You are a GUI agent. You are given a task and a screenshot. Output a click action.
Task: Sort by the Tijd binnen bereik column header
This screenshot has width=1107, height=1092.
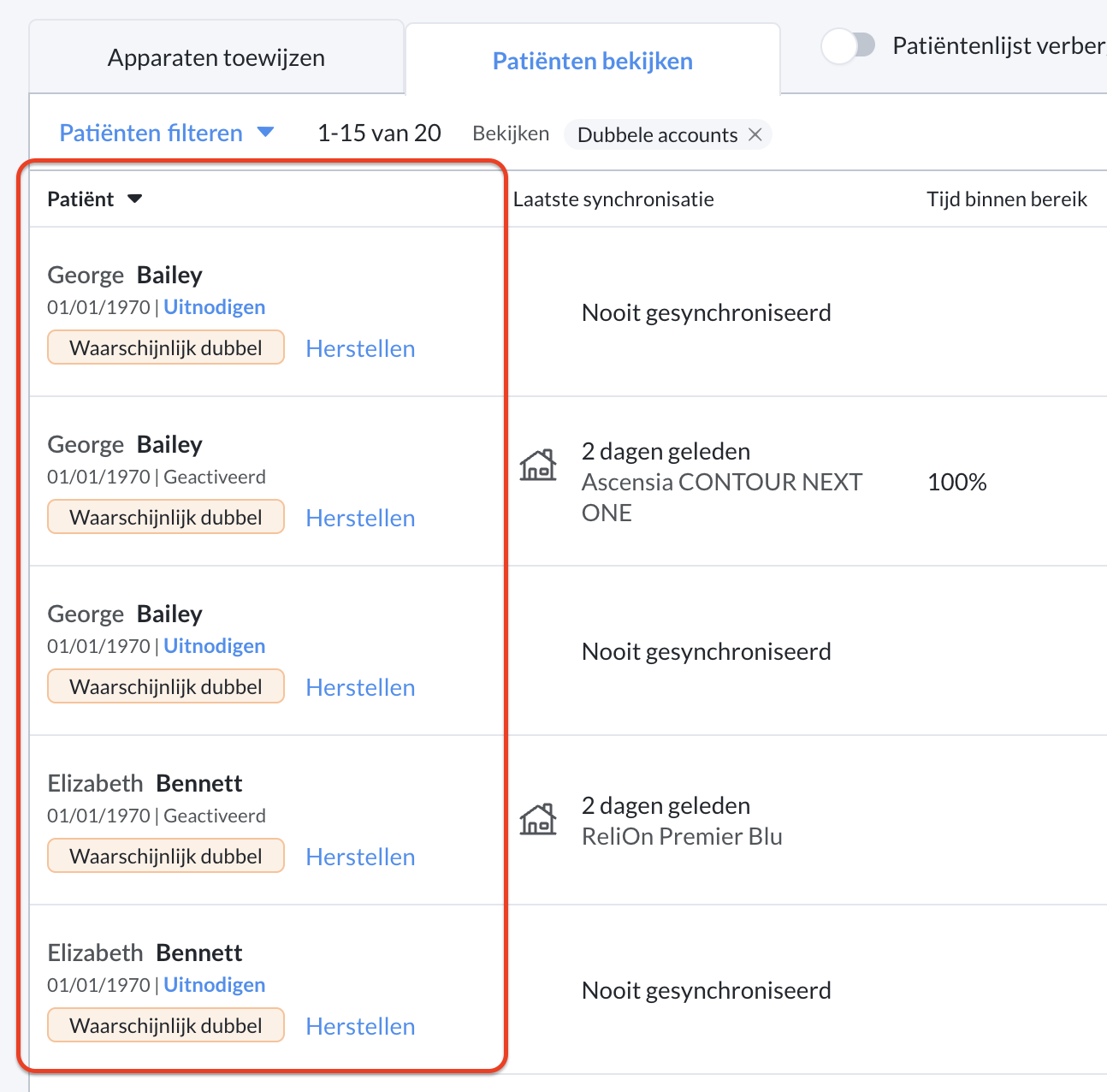(x=1007, y=199)
